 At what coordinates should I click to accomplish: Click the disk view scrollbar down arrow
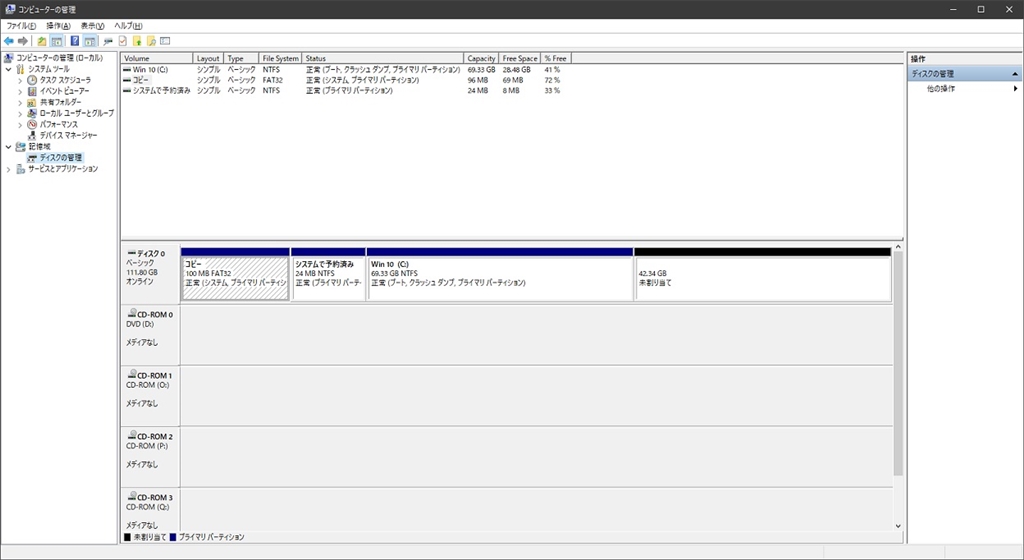(898, 525)
